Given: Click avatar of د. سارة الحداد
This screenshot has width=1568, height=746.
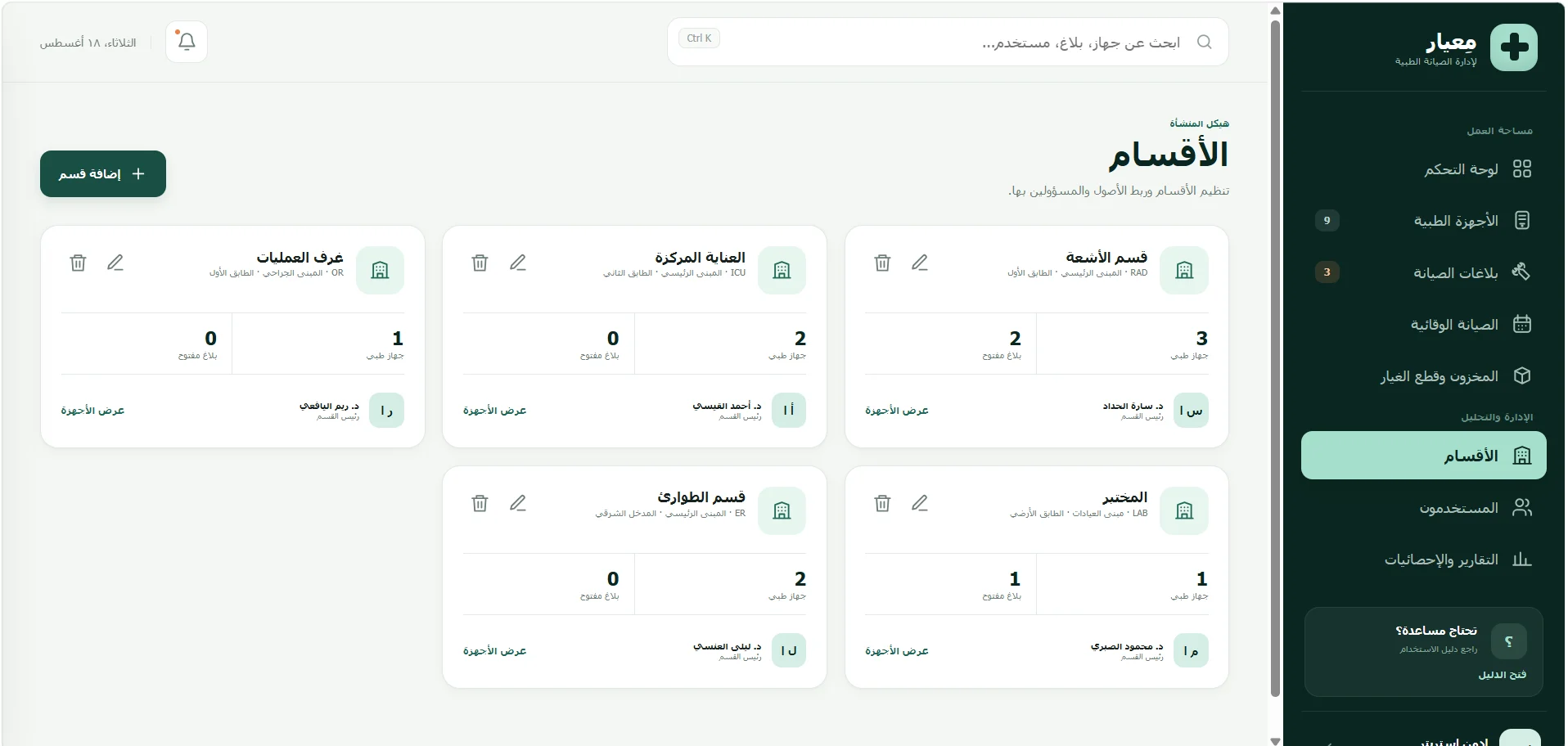Looking at the screenshot, I should coord(1191,411).
